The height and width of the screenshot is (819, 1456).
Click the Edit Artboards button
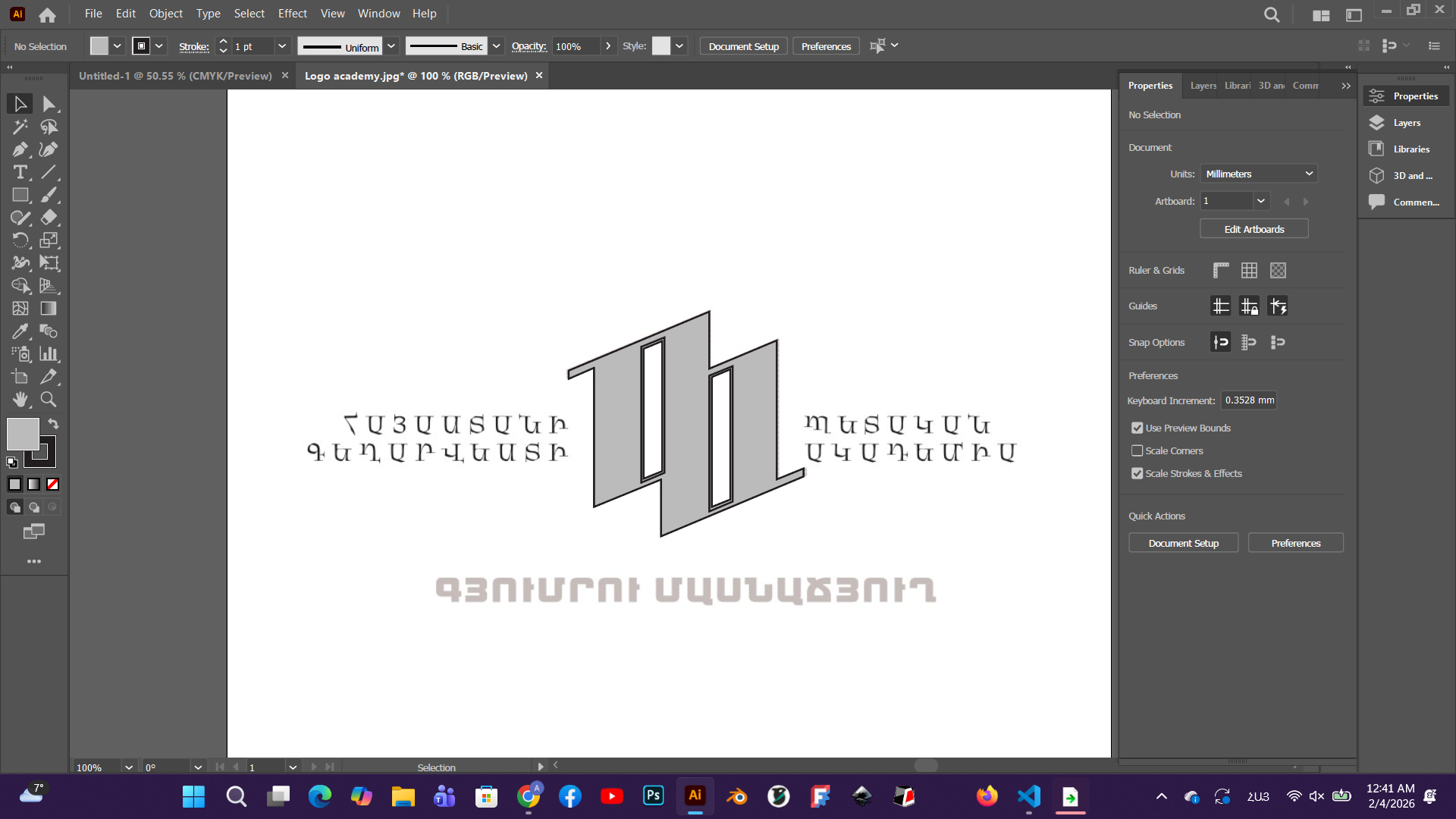click(x=1254, y=229)
